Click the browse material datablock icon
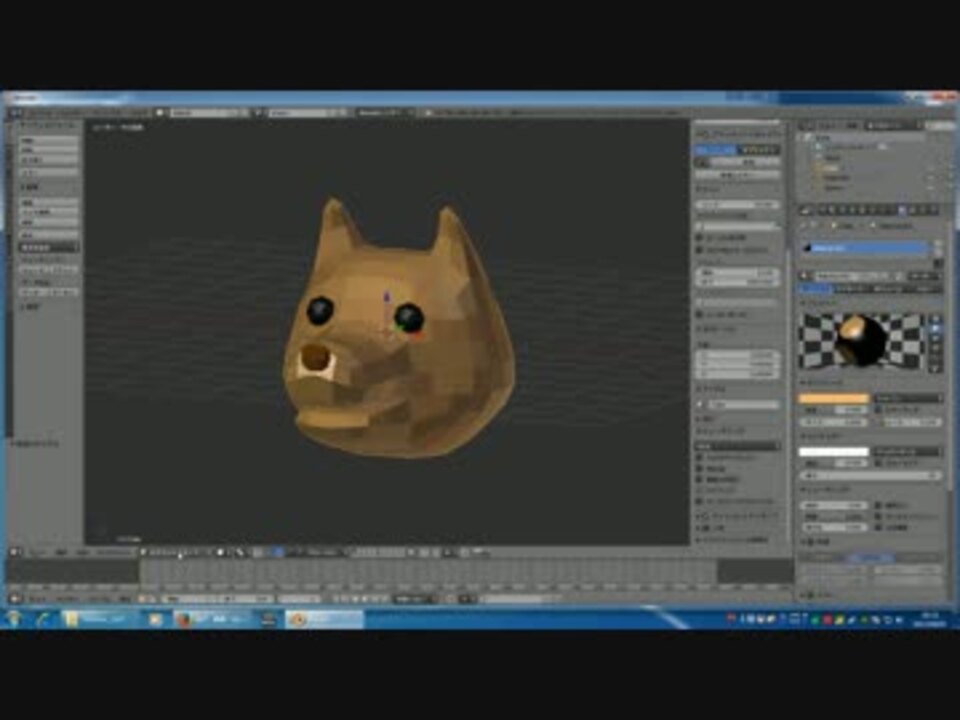The height and width of the screenshot is (720, 960). [x=807, y=276]
